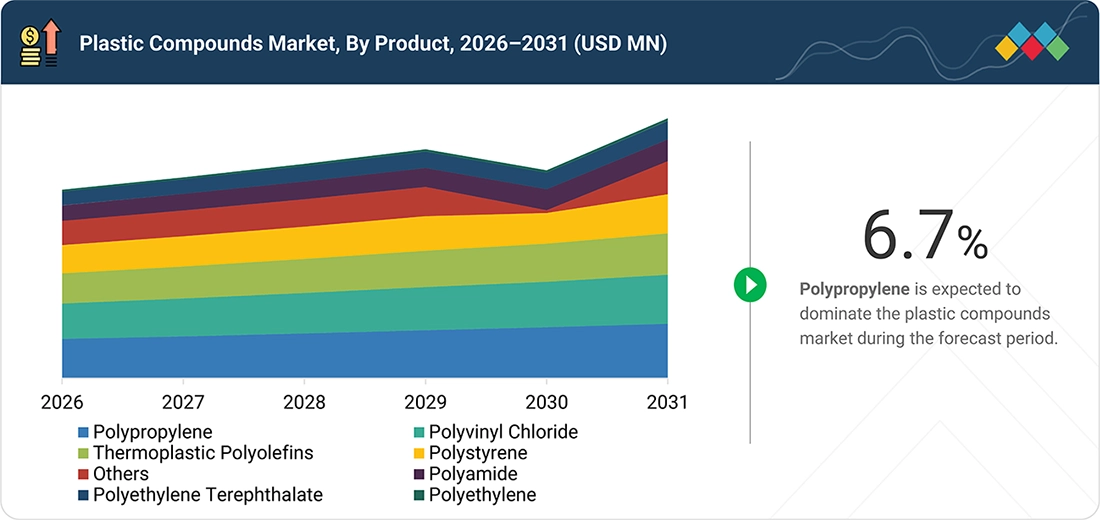Select the Polyethylene legend swatch
This screenshot has width=1100, height=520.
419,495
